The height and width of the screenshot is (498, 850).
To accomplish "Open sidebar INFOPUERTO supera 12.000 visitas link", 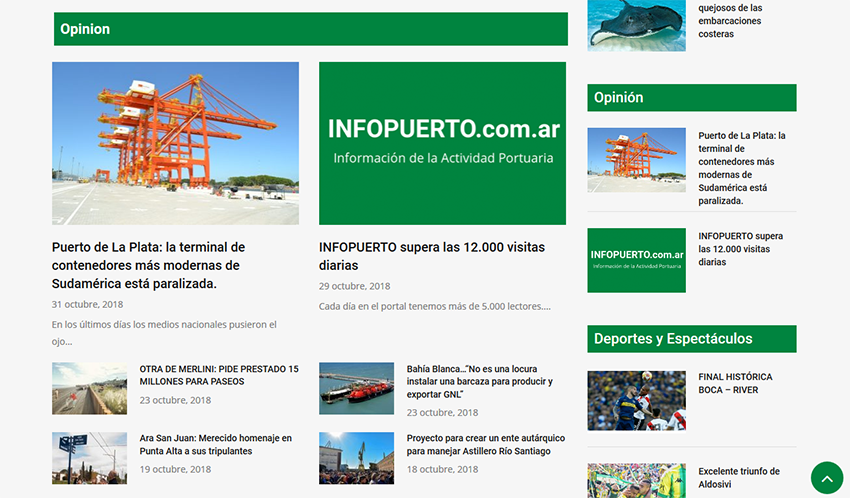I will (x=740, y=249).
